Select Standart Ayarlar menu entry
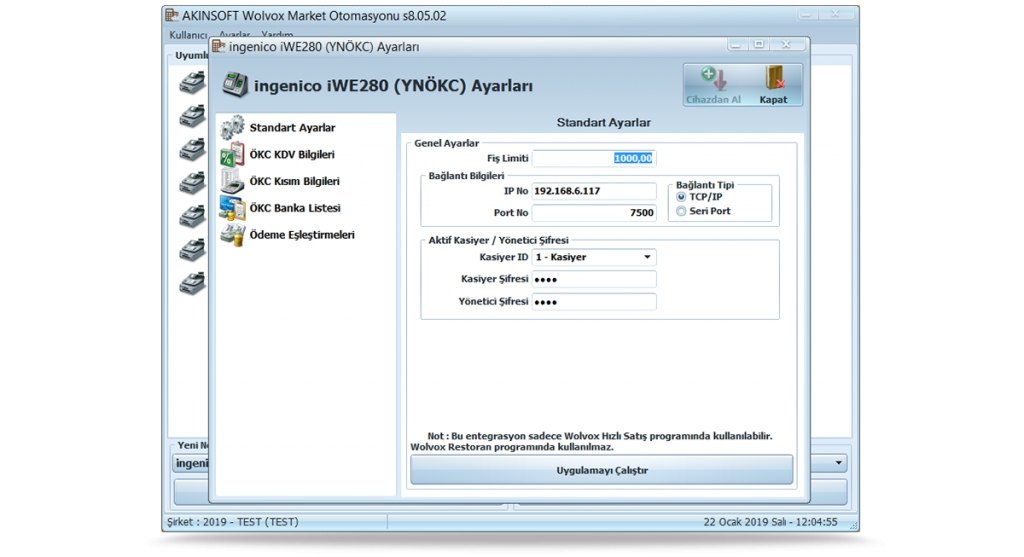The height and width of the screenshot is (557, 1024). pyautogui.click(x=293, y=128)
